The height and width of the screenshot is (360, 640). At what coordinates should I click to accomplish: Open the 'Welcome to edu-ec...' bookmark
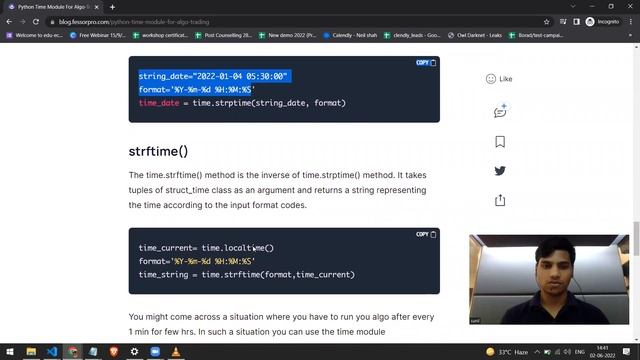coord(35,36)
